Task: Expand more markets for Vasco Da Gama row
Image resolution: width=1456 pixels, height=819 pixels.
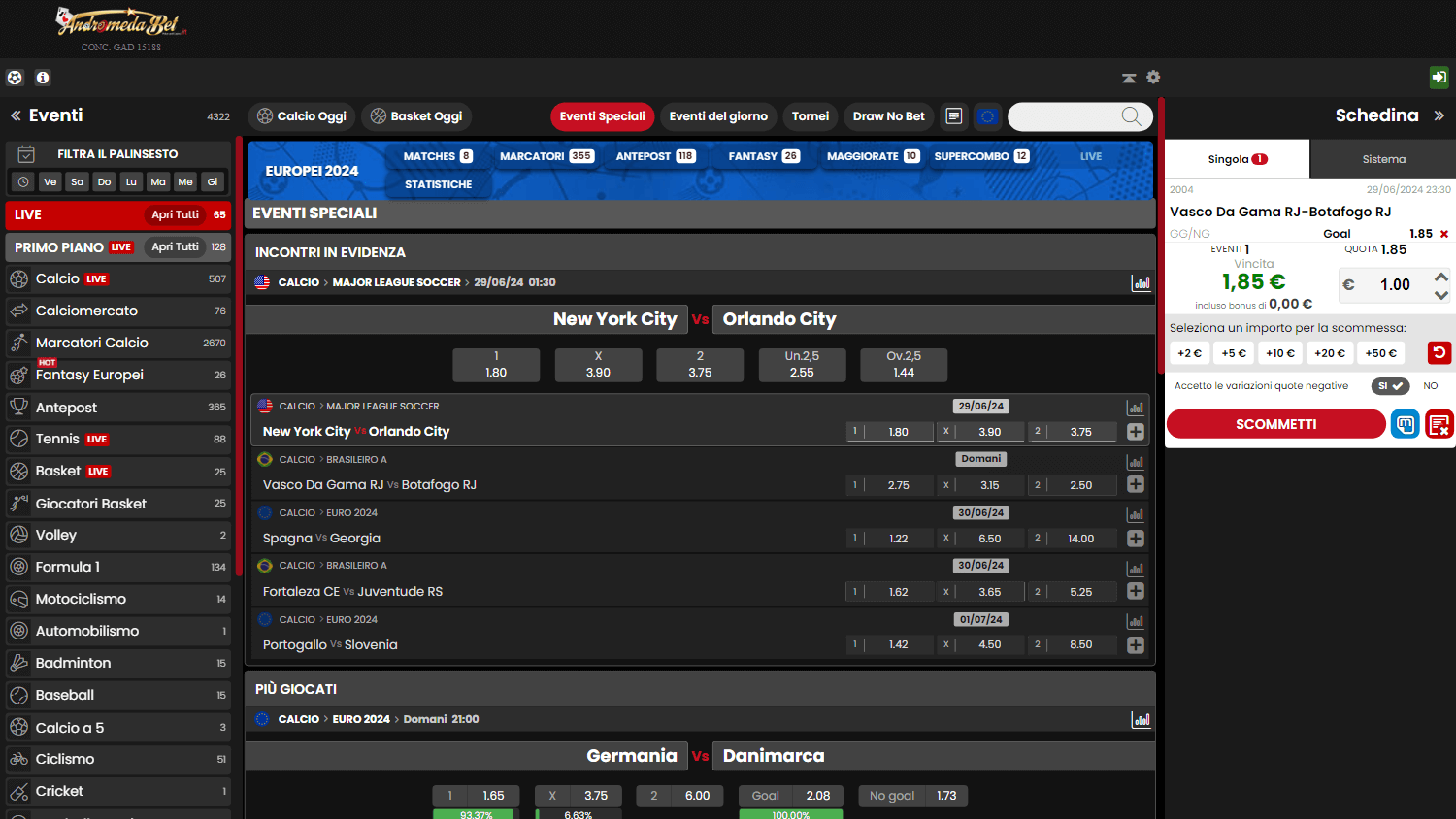Action: pos(1136,485)
